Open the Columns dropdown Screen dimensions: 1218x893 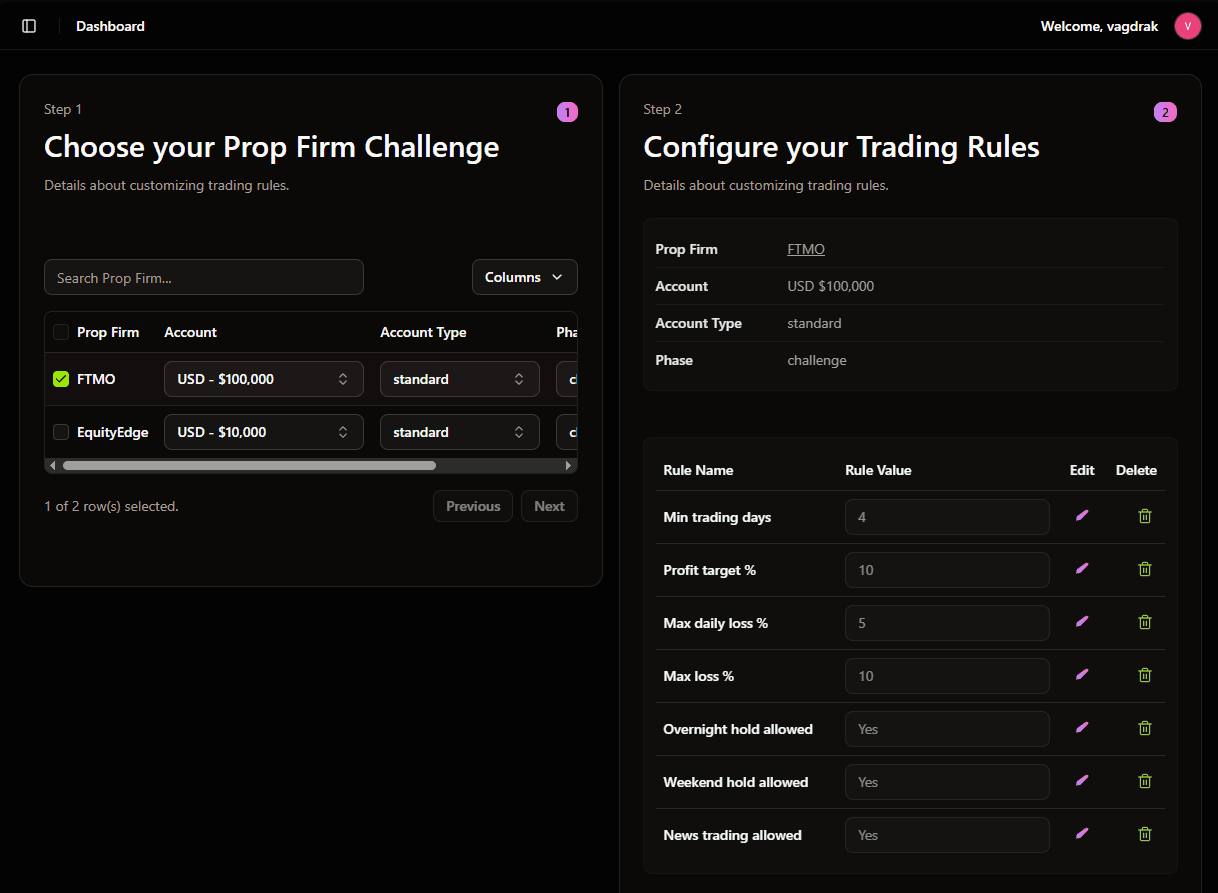tap(525, 277)
